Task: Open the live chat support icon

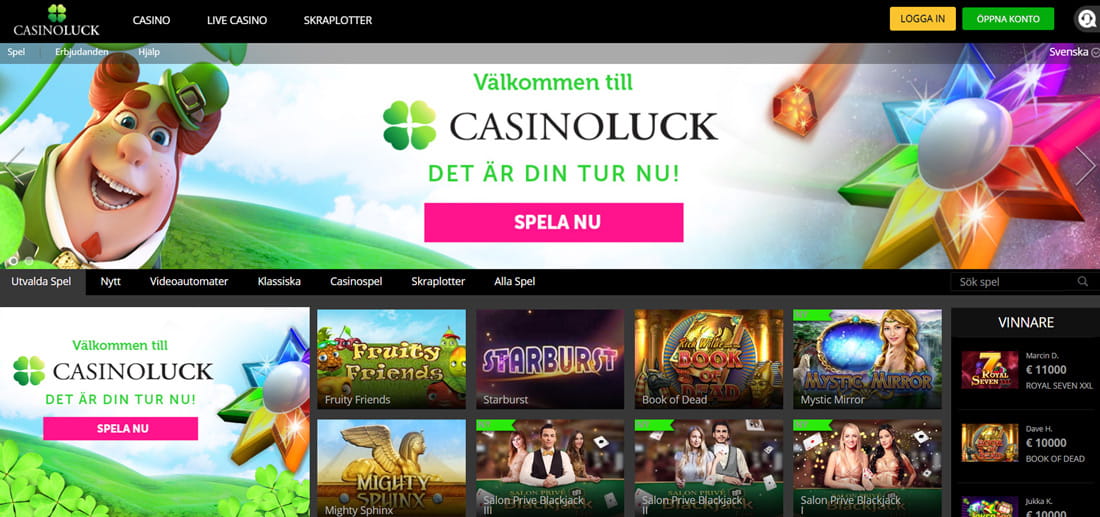Action: [x=1087, y=19]
